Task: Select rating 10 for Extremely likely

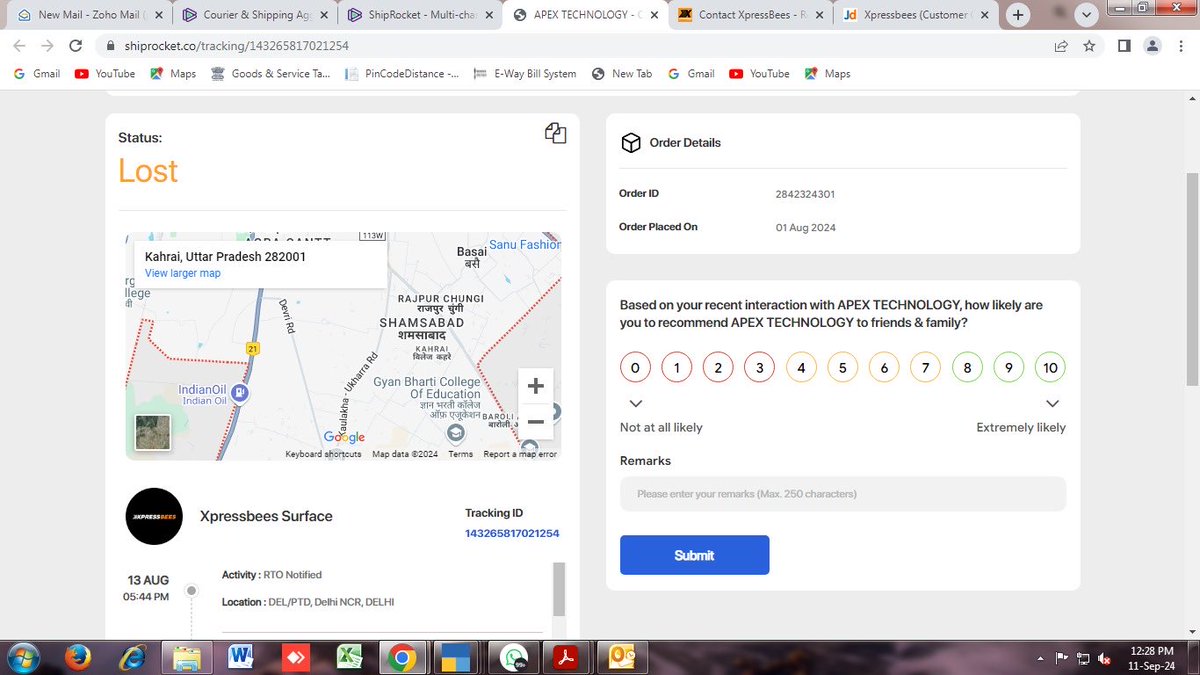Action: (x=1050, y=367)
